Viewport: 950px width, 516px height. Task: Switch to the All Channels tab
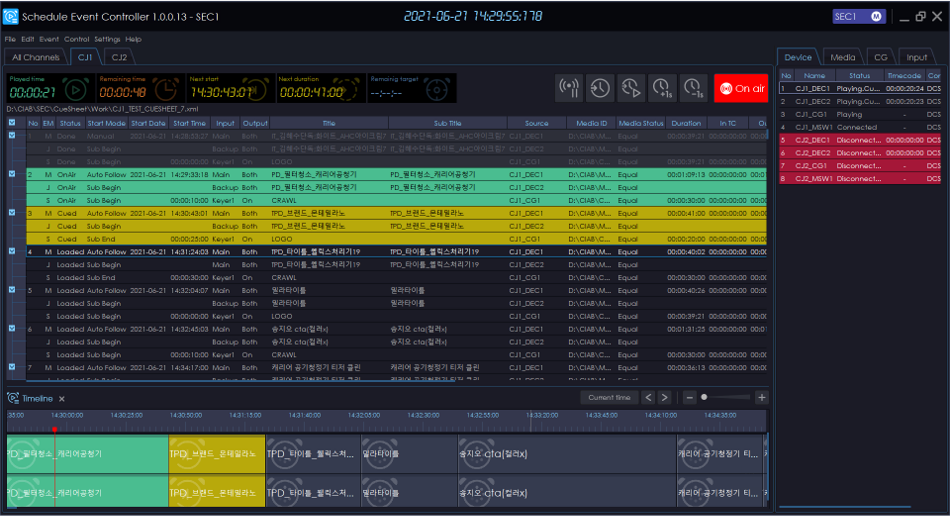(x=36, y=57)
